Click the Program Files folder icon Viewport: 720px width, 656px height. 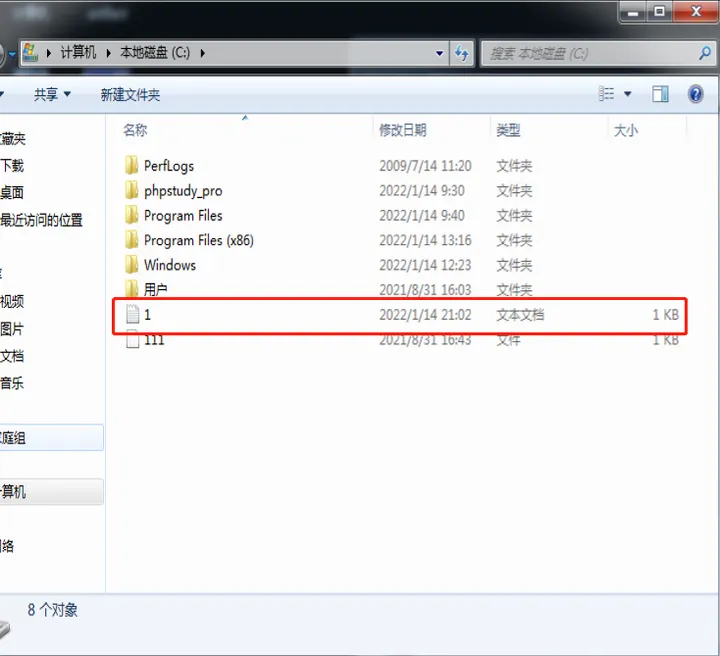(131, 215)
